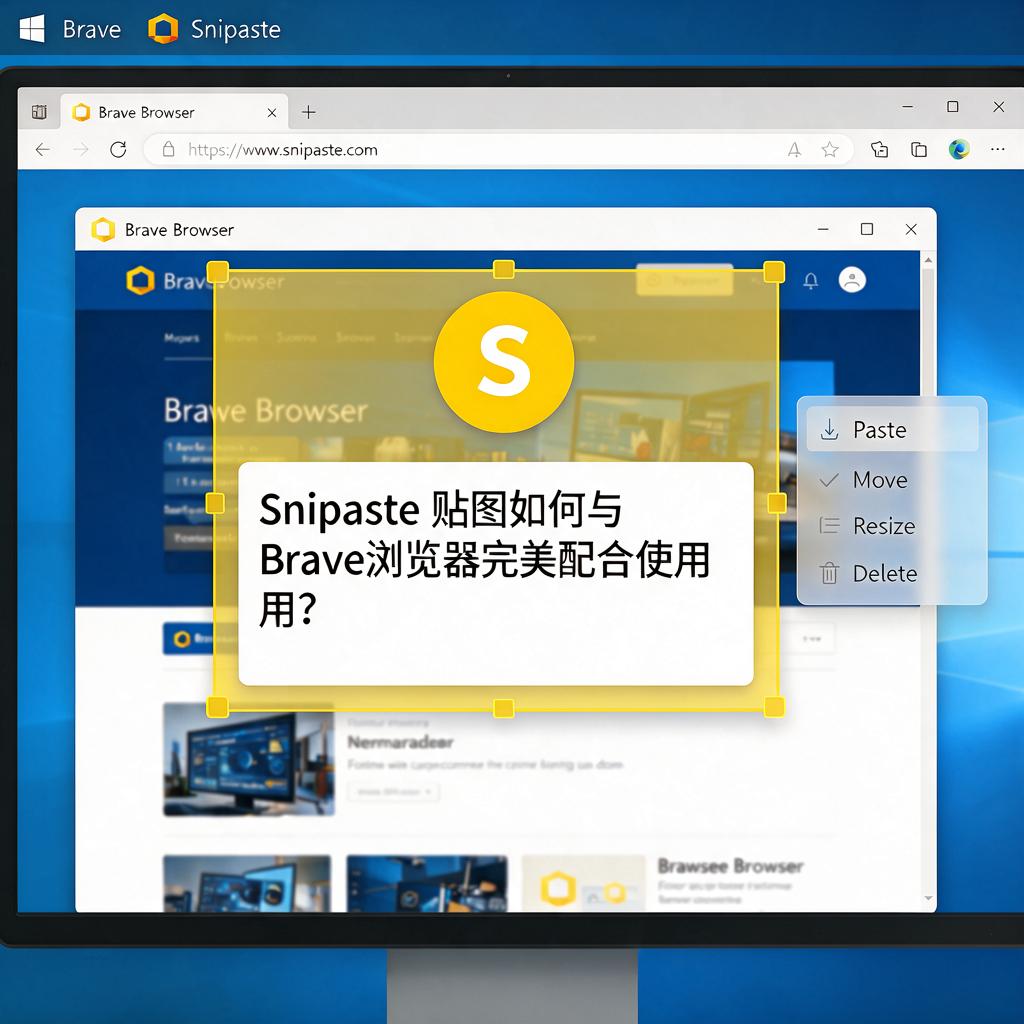Click the top-center selection handle
This screenshot has width=1024, height=1024.
[x=504, y=269]
